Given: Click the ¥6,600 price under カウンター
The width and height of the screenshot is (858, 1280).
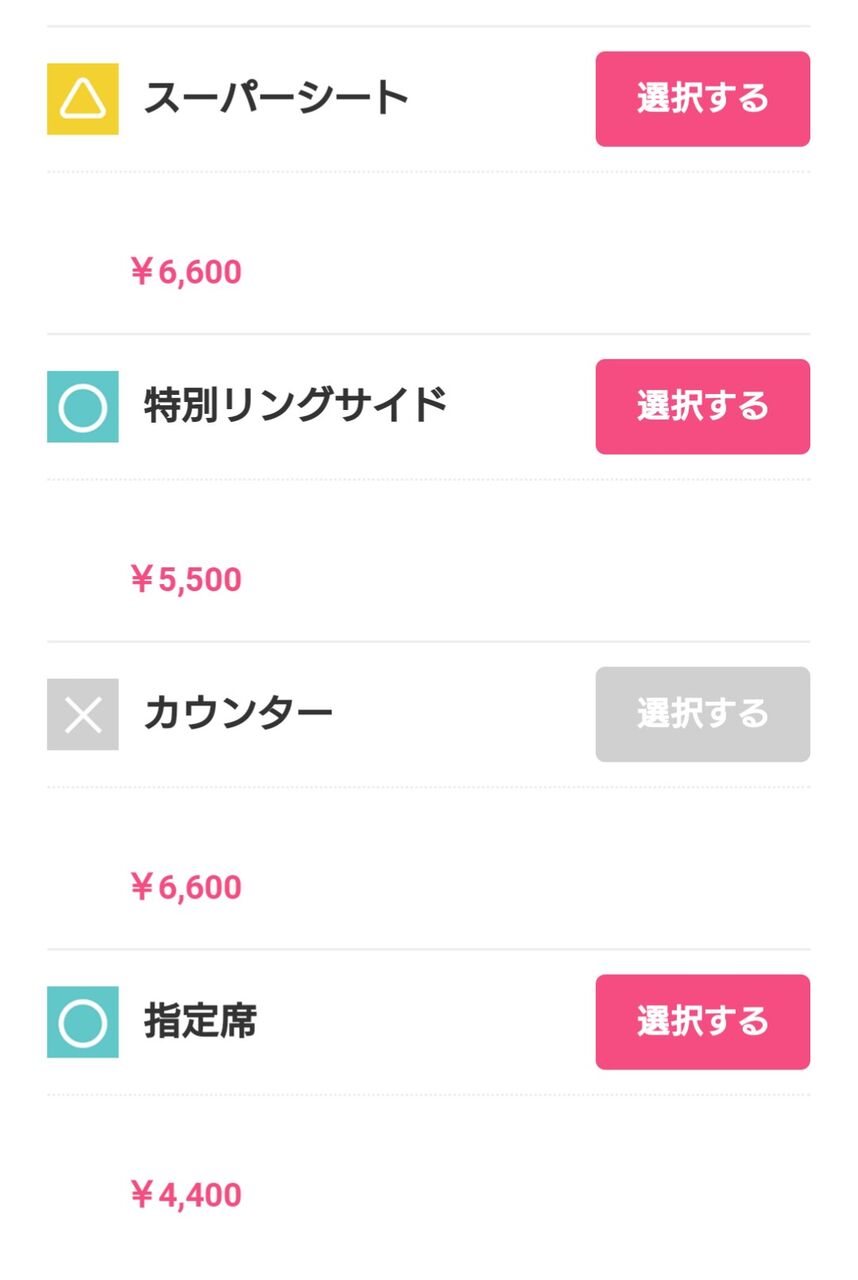Looking at the screenshot, I should 186,887.
